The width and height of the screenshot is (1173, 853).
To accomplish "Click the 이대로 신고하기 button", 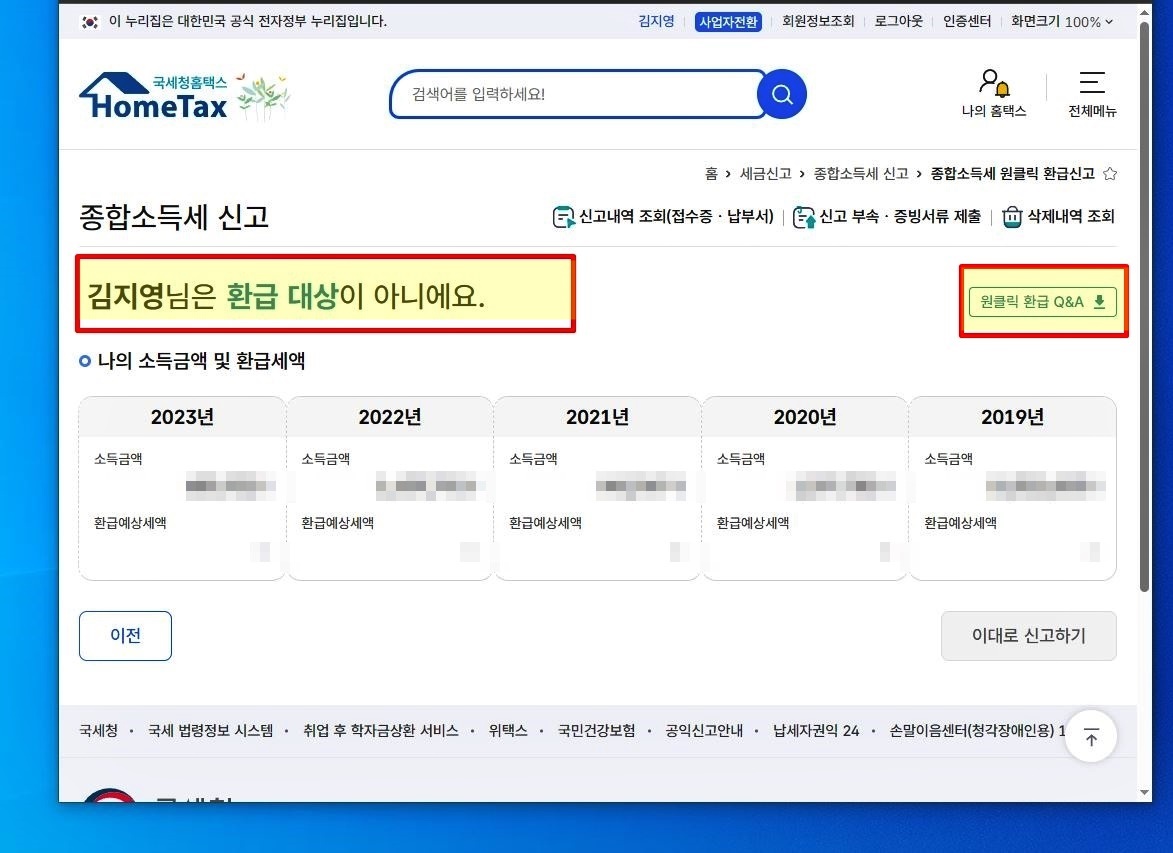I will [x=1028, y=635].
